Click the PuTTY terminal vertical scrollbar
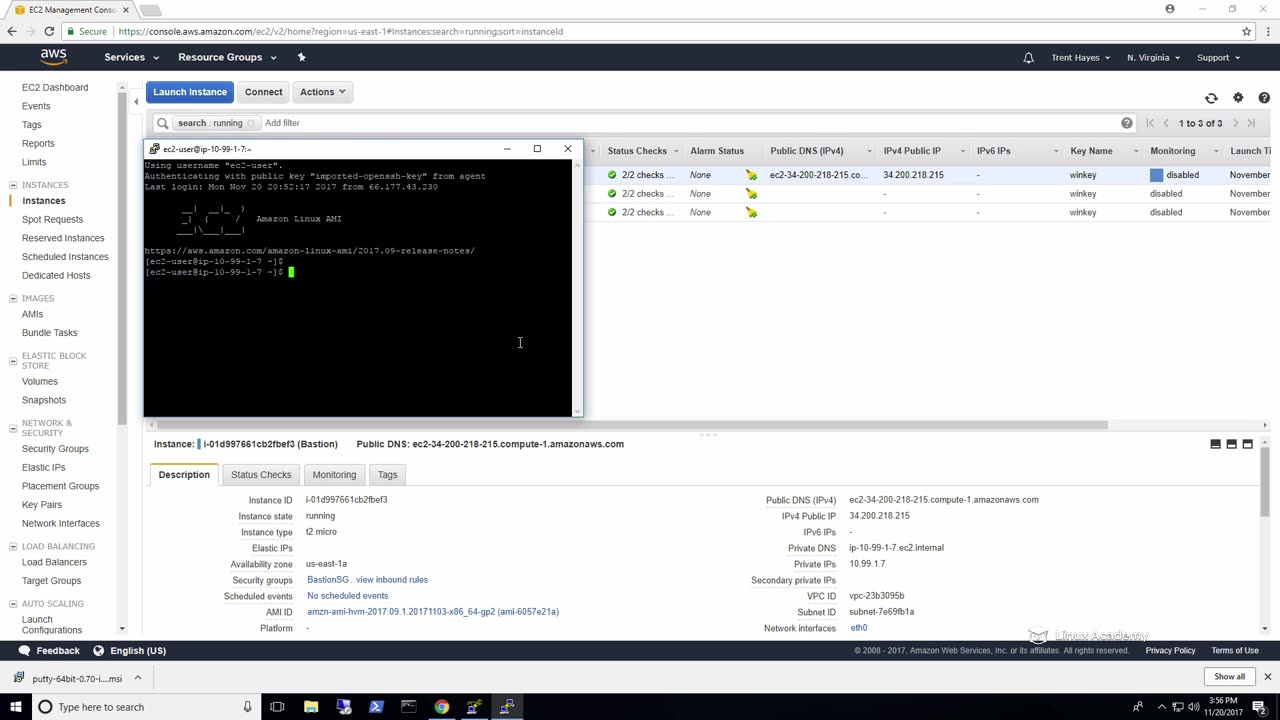1280x720 pixels. [x=577, y=287]
